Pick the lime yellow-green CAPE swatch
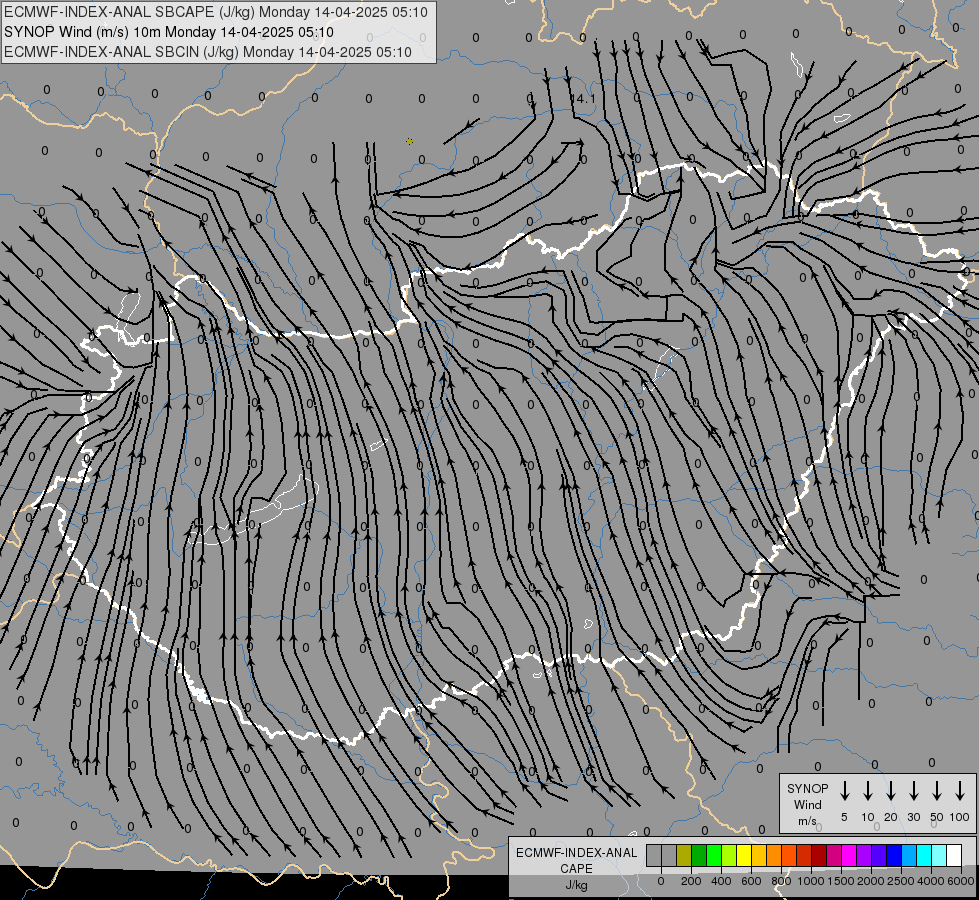The image size is (979, 900). [729, 855]
